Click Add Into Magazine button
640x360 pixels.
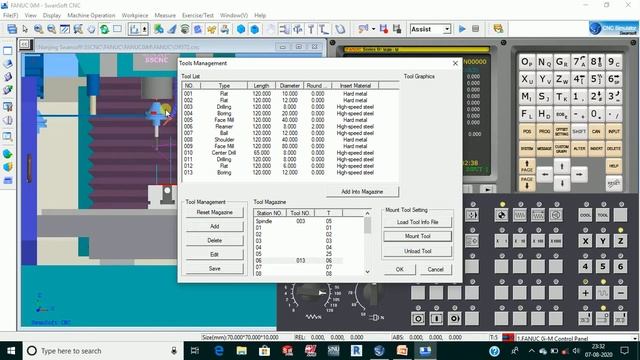tap(362, 191)
